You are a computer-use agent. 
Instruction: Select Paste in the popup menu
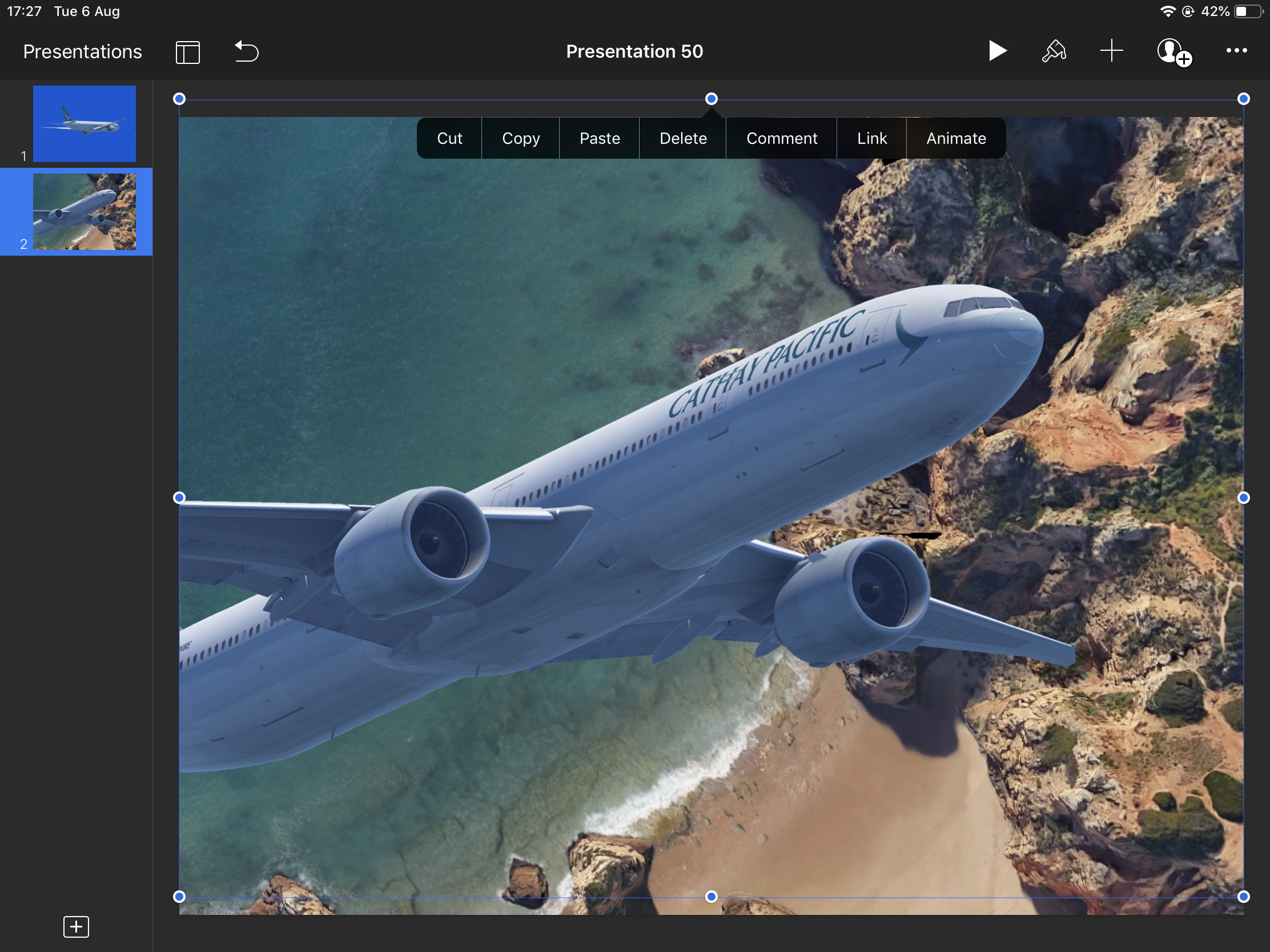coord(600,138)
